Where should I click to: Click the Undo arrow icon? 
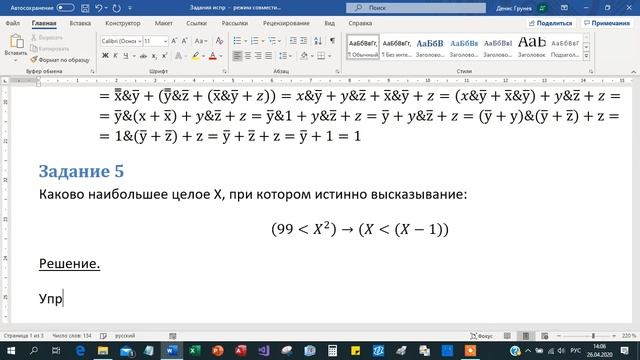pyautogui.click(x=99, y=8)
